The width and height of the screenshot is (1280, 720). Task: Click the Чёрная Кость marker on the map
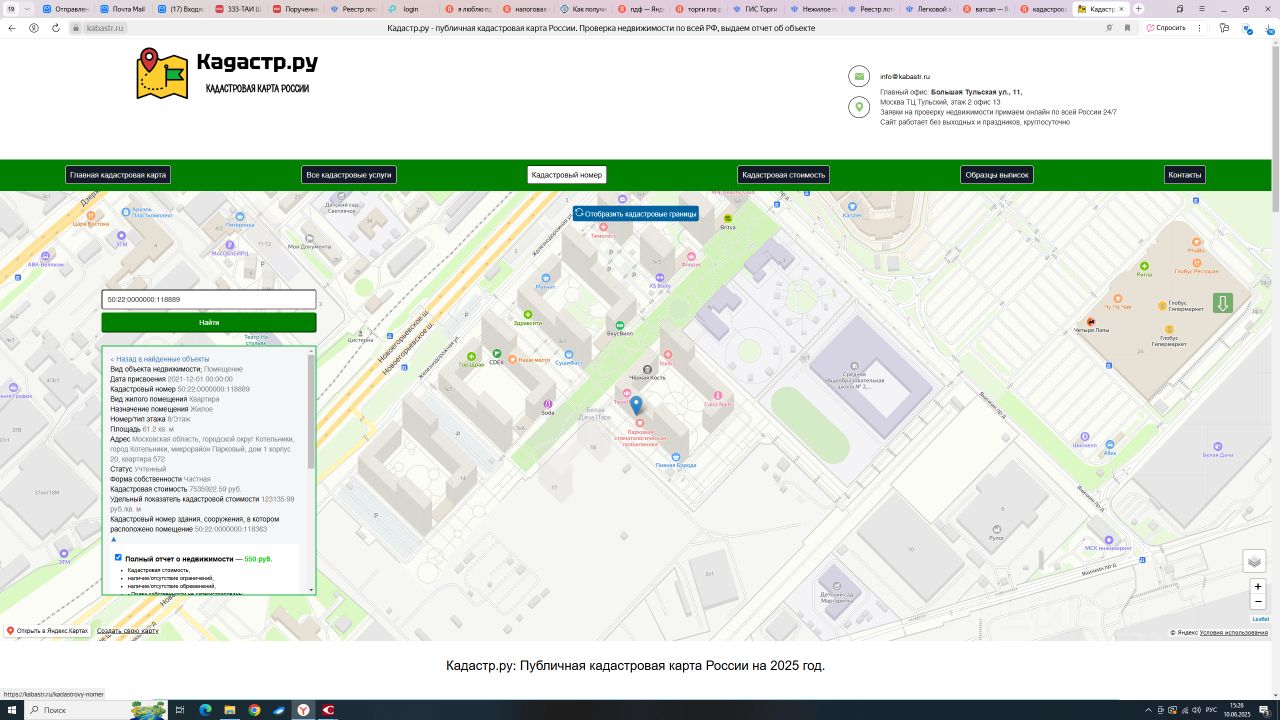click(647, 370)
